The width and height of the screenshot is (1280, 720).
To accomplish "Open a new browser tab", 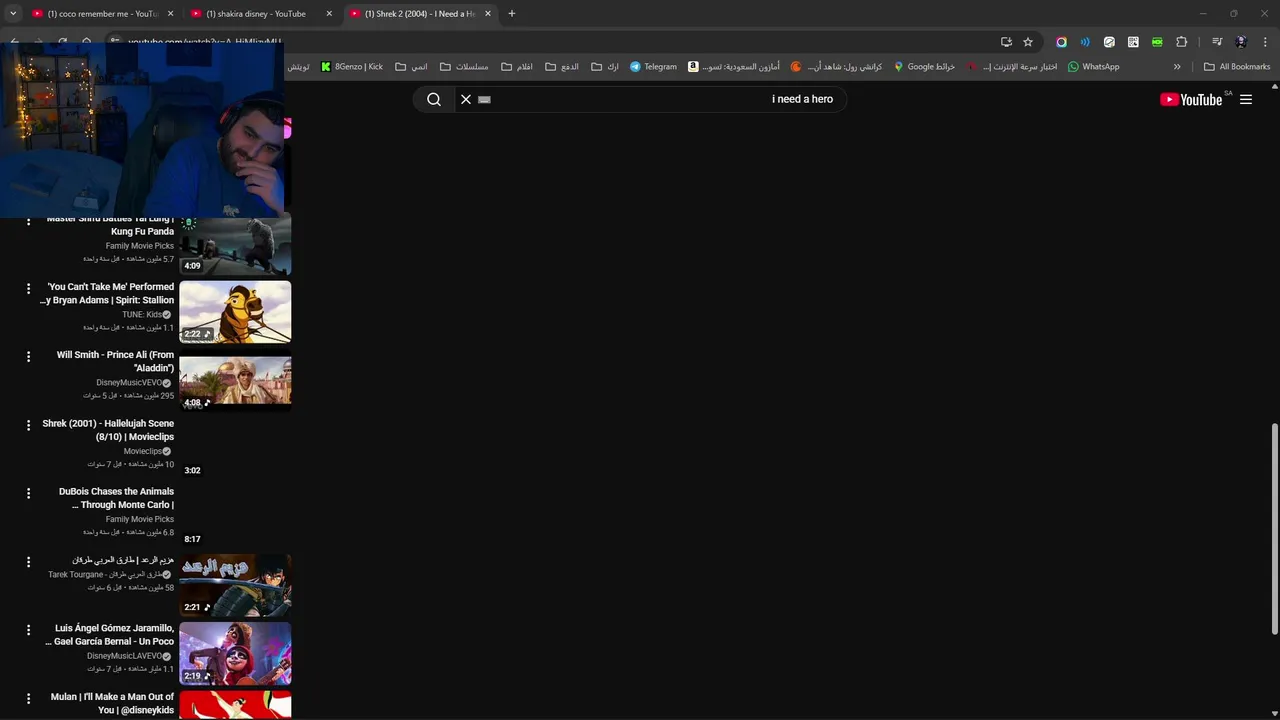I will (512, 14).
